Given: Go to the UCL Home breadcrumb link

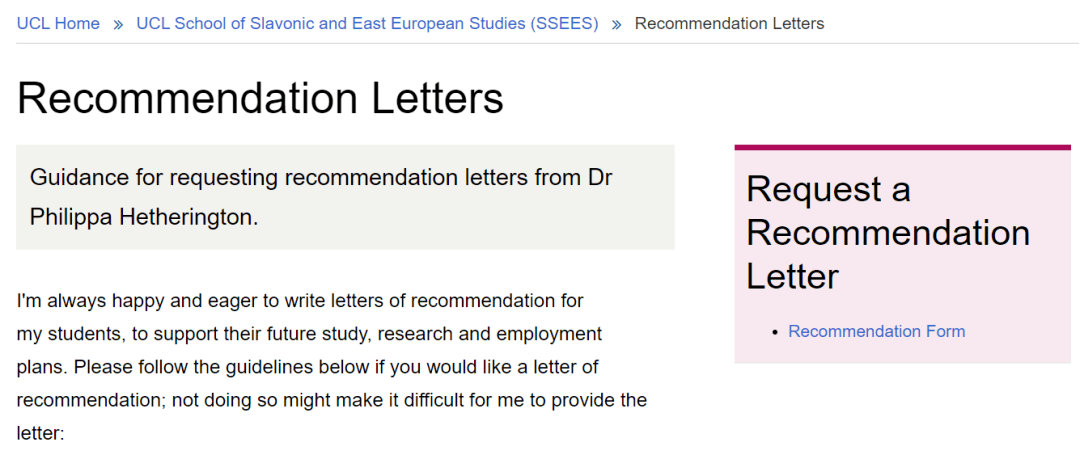Looking at the screenshot, I should pyautogui.click(x=58, y=23).
